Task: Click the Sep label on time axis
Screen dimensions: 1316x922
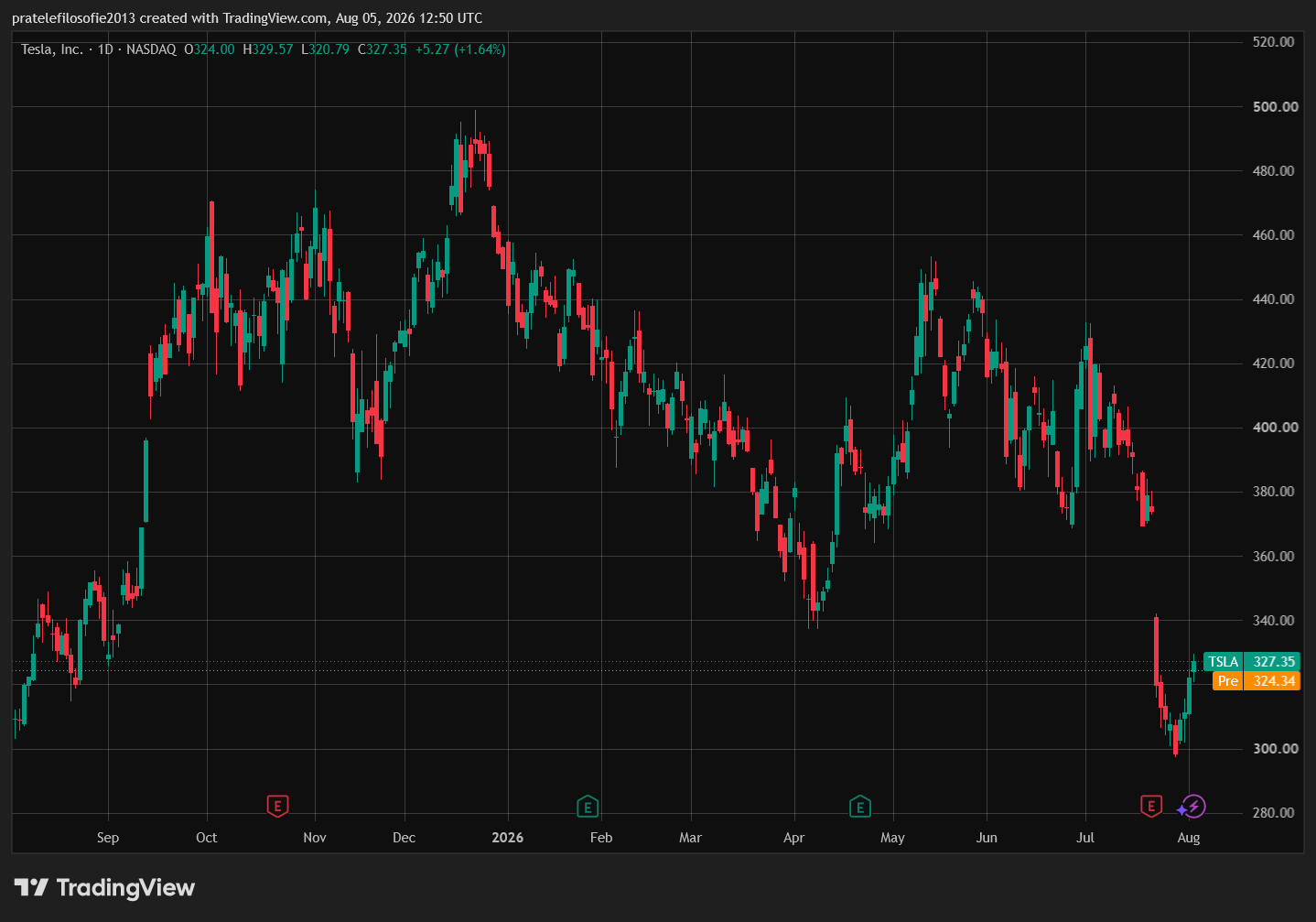Action: 108,838
